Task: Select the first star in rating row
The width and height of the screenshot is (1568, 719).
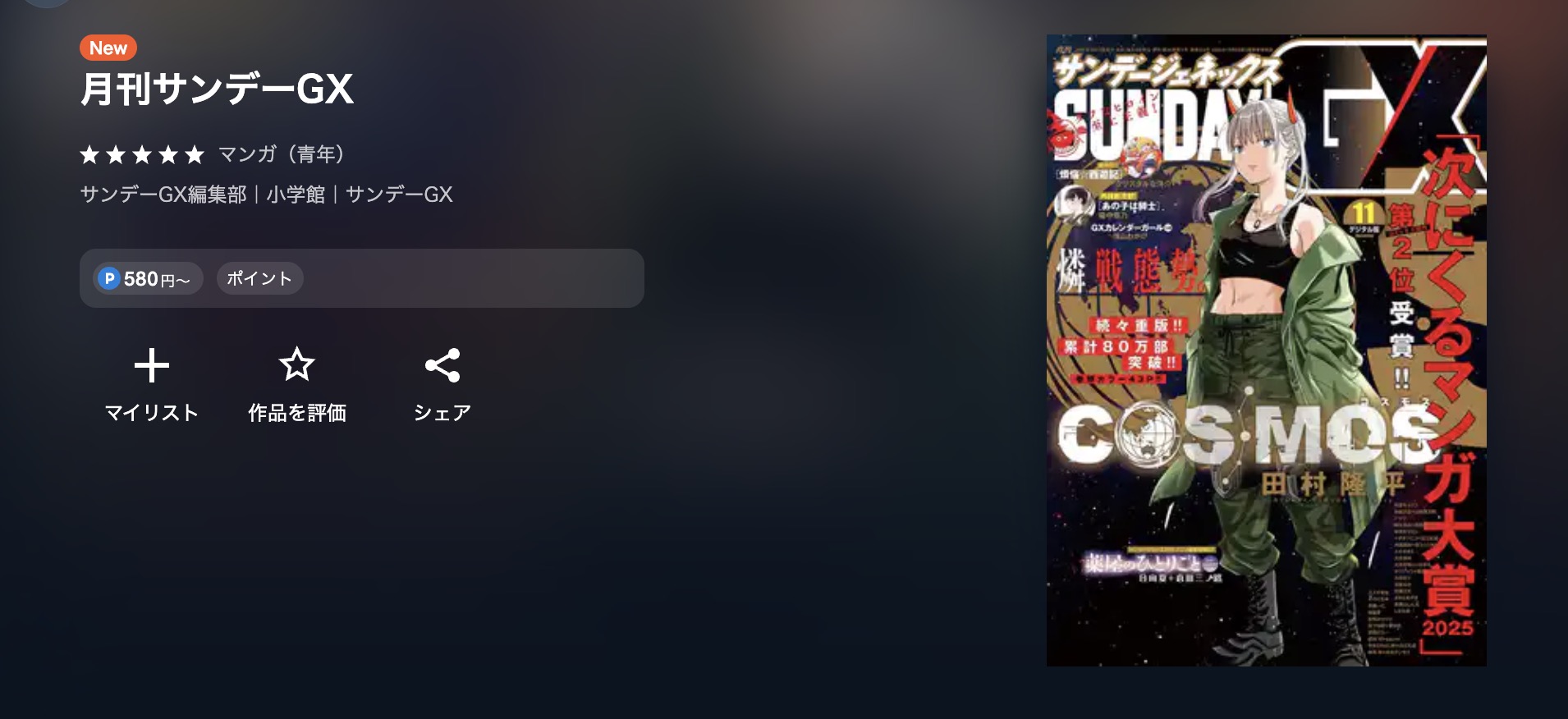Action: coord(89,154)
